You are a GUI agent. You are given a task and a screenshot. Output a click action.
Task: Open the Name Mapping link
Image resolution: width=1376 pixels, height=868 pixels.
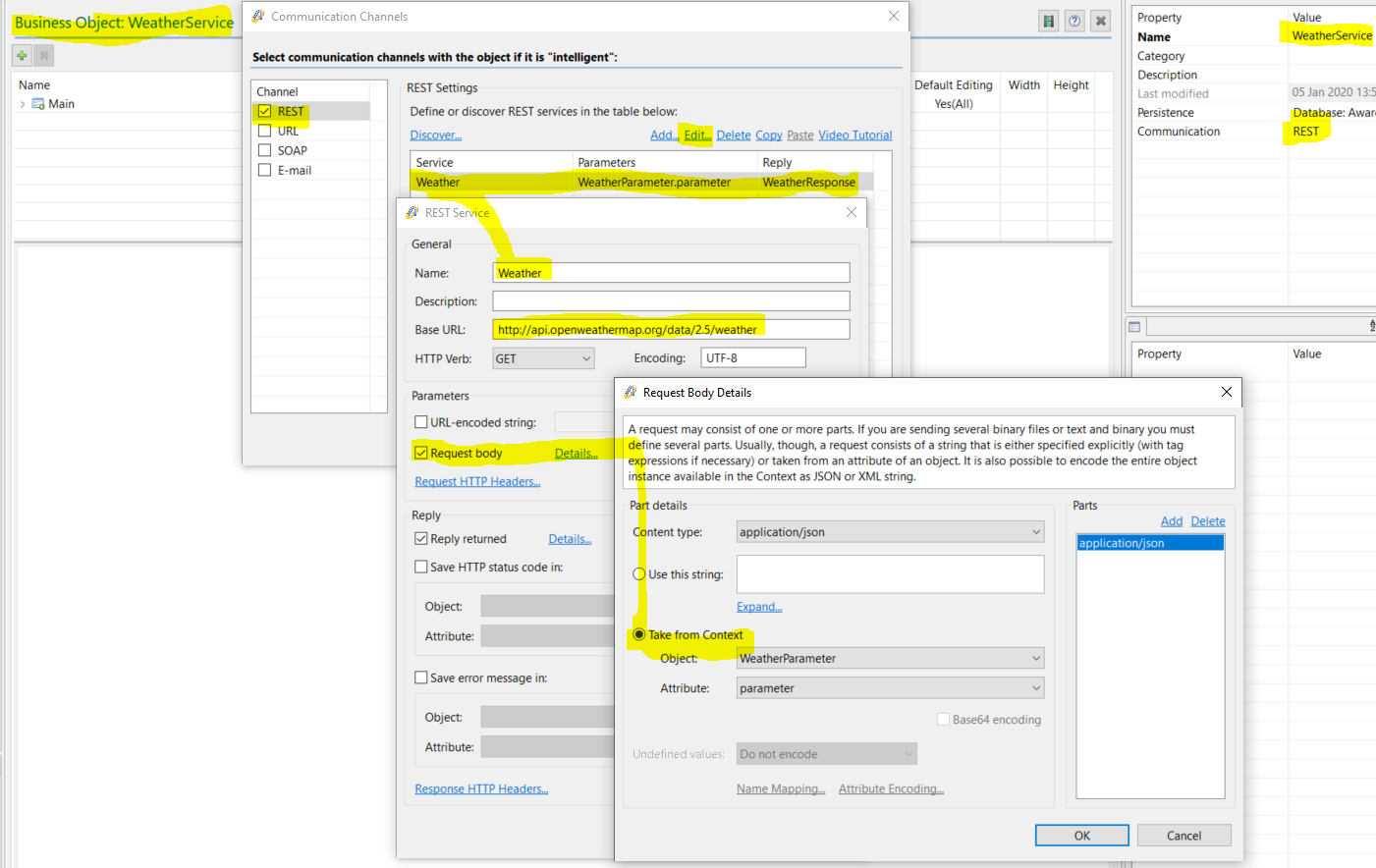[x=781, y=789]
